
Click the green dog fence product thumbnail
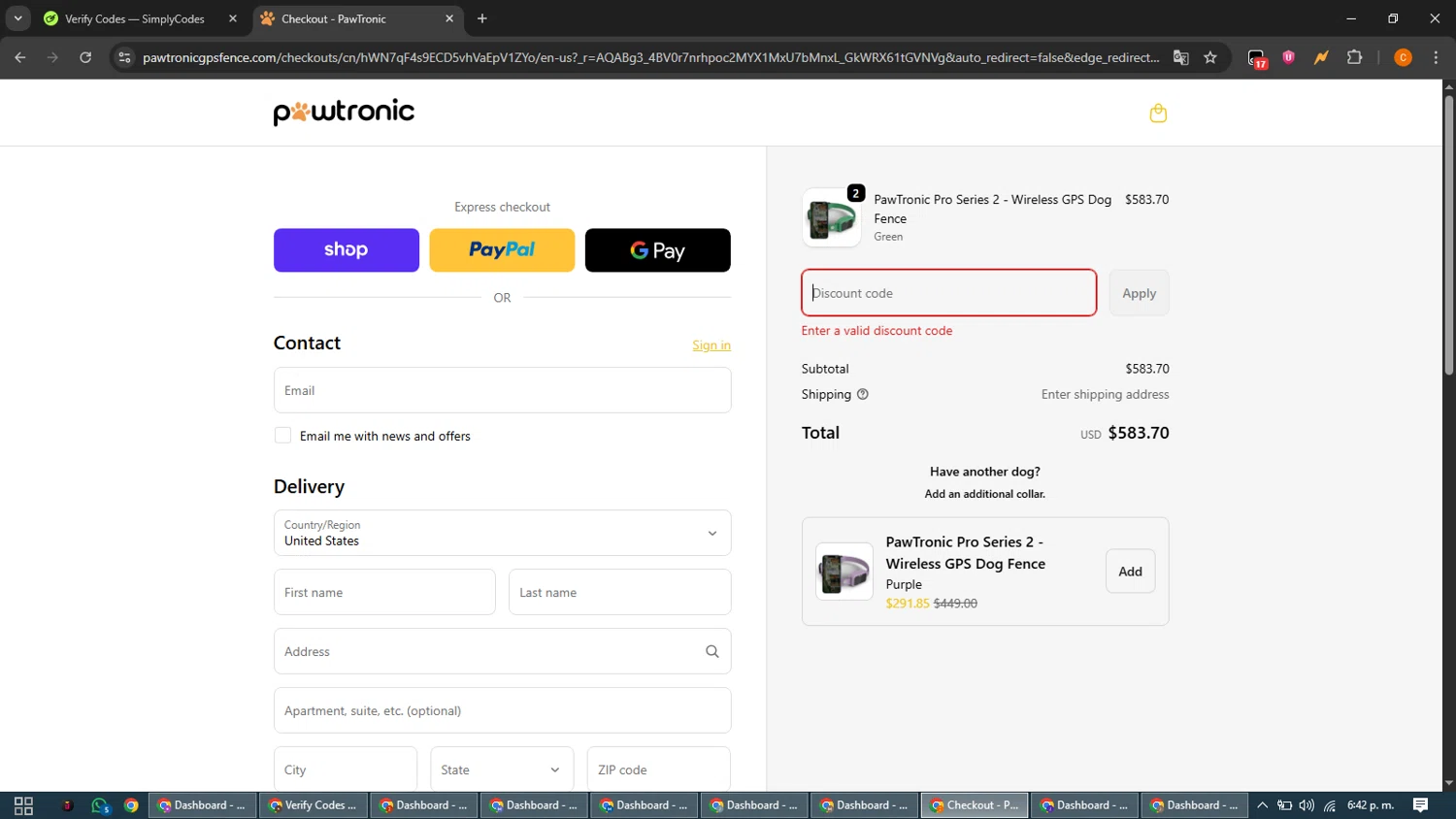pyautogui.click(x=832, y=217)
